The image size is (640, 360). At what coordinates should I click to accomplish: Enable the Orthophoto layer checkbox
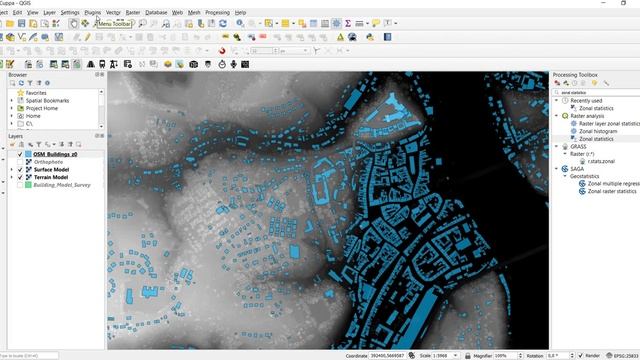20,162
